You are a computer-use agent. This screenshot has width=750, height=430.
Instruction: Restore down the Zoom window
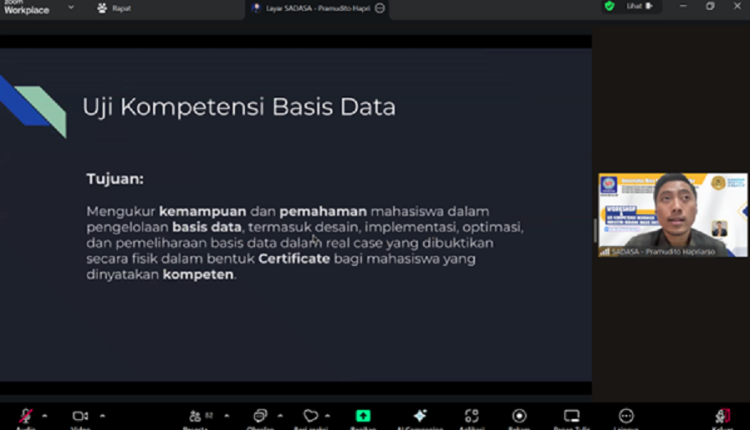pos(710,6)
